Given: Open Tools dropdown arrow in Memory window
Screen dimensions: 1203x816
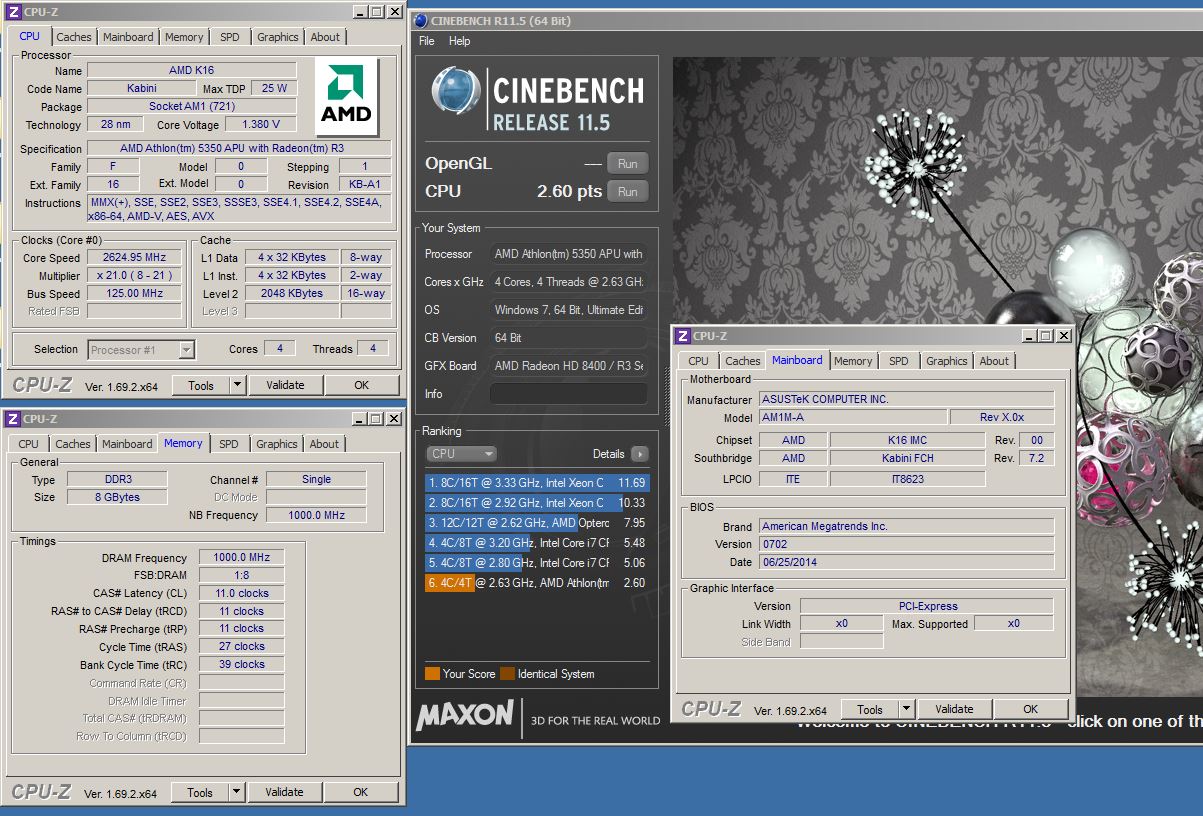Looking at the screenshot, I should (x=237, y=792).
